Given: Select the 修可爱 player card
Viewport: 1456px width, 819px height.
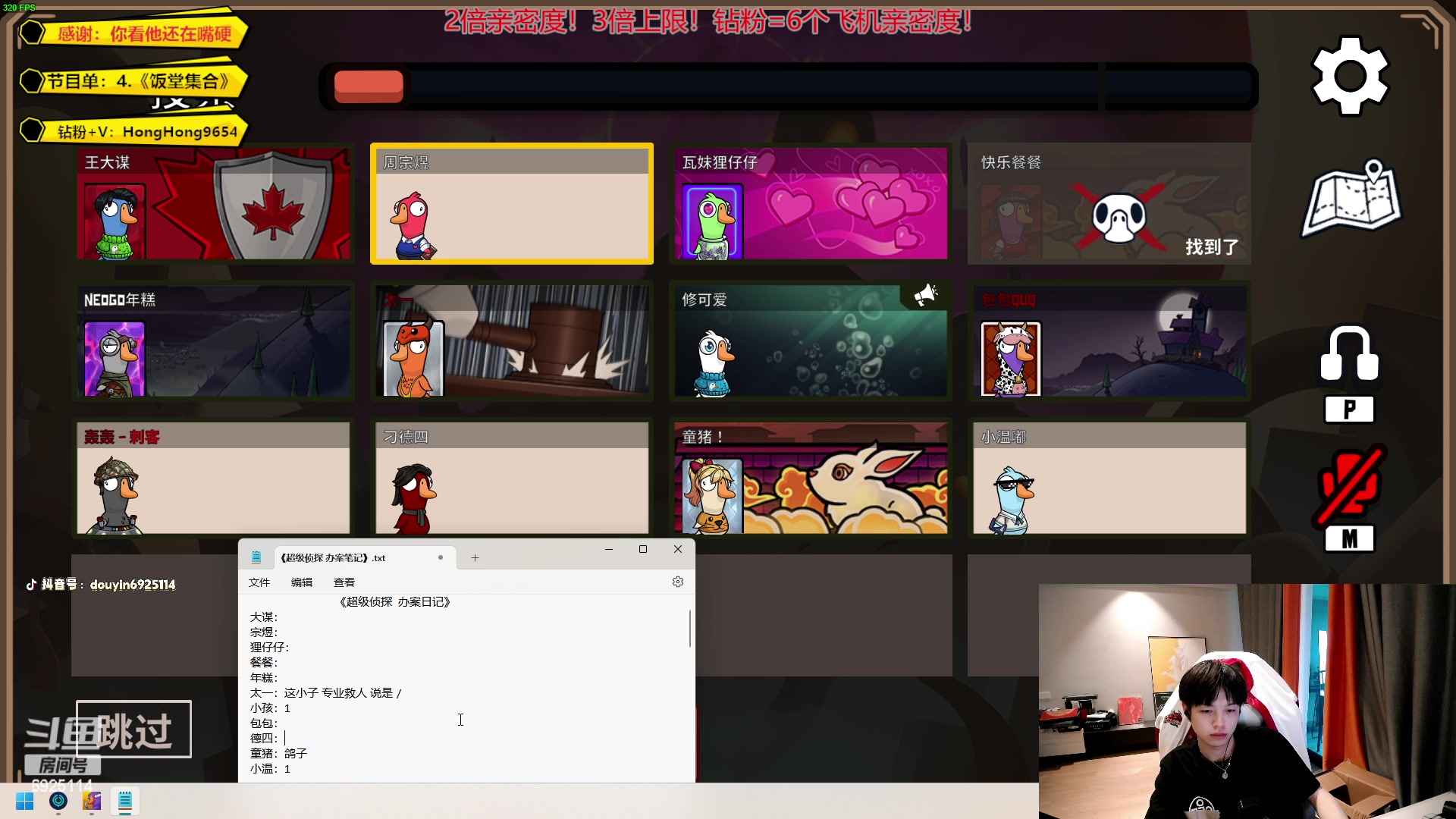Looking at the screenshot, I should coord(811,340).
